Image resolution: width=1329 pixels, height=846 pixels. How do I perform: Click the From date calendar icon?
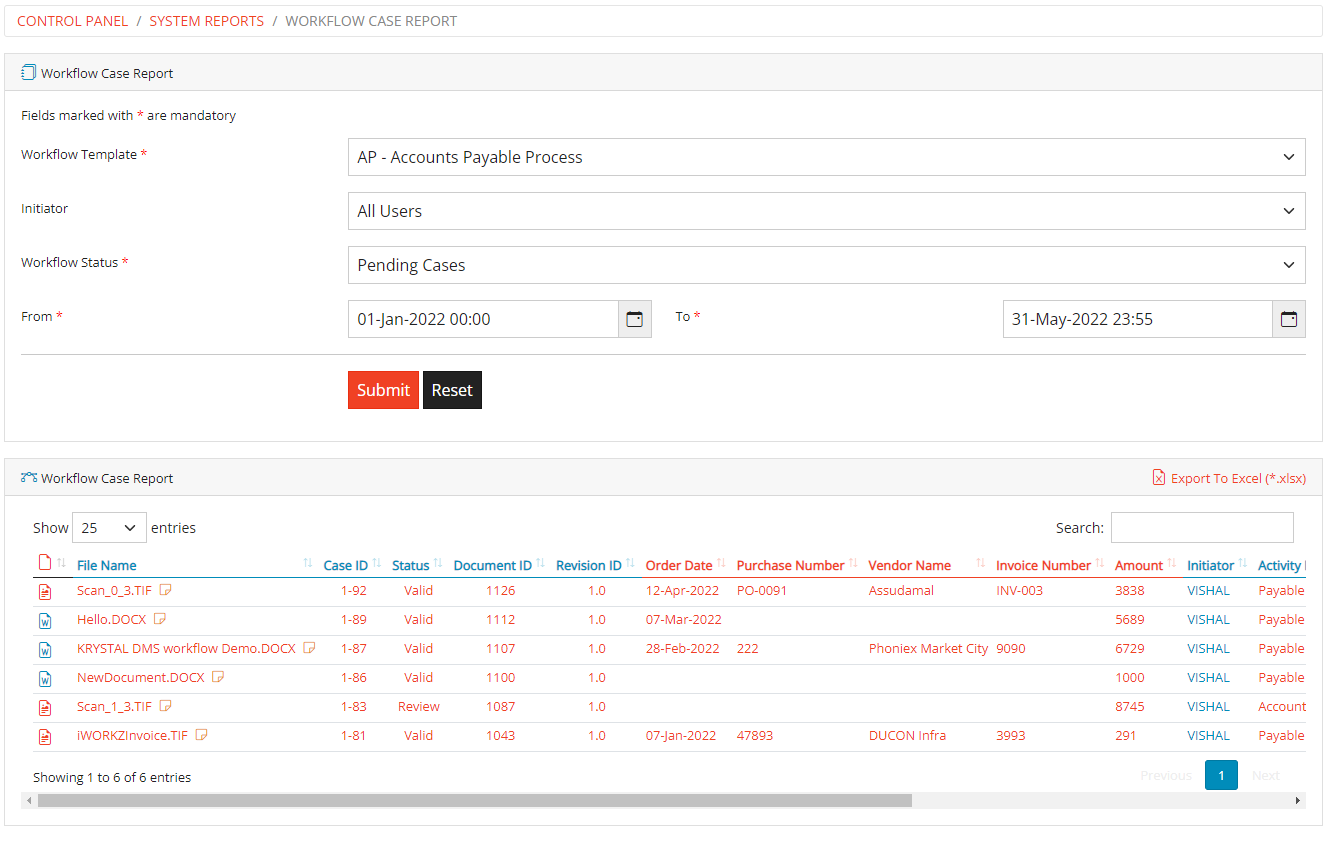[635, 318]
